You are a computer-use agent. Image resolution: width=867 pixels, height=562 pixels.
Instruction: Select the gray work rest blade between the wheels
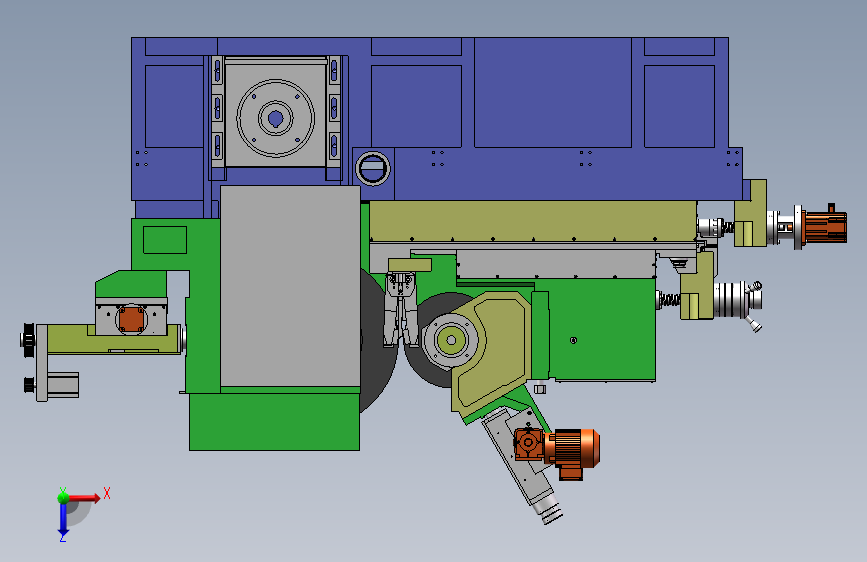pos(400,309)
